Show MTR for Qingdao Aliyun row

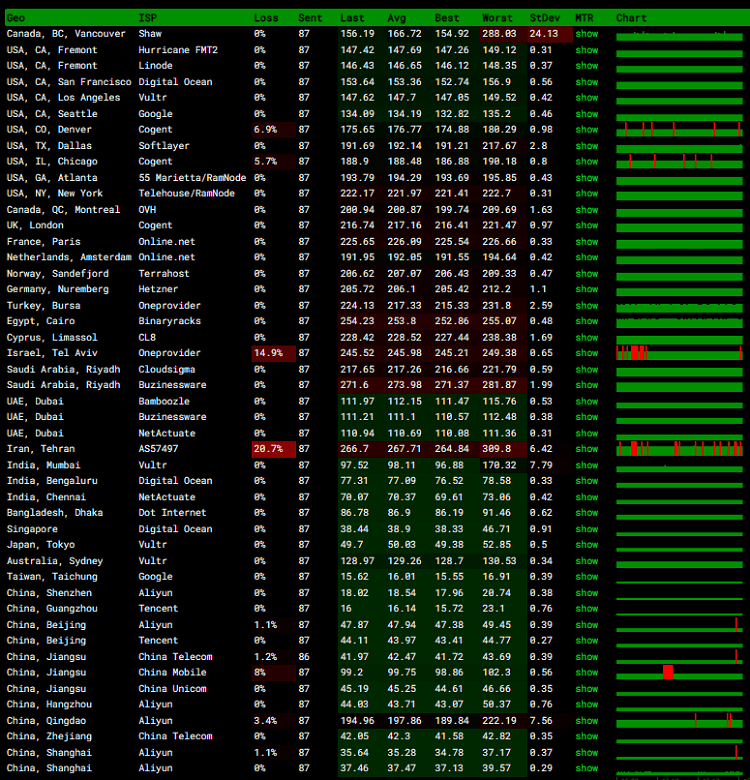[587, 720]
